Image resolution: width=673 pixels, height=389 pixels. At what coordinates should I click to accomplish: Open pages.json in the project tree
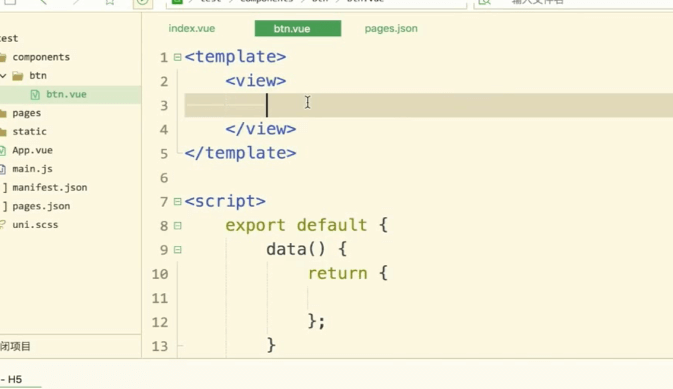click(41, 206)
